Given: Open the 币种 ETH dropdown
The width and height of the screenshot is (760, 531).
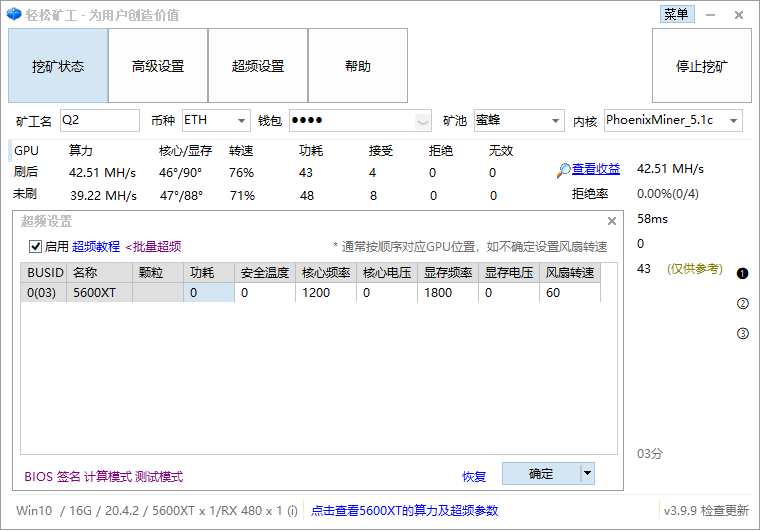Looking at the screenshot, I should [216, 121].
